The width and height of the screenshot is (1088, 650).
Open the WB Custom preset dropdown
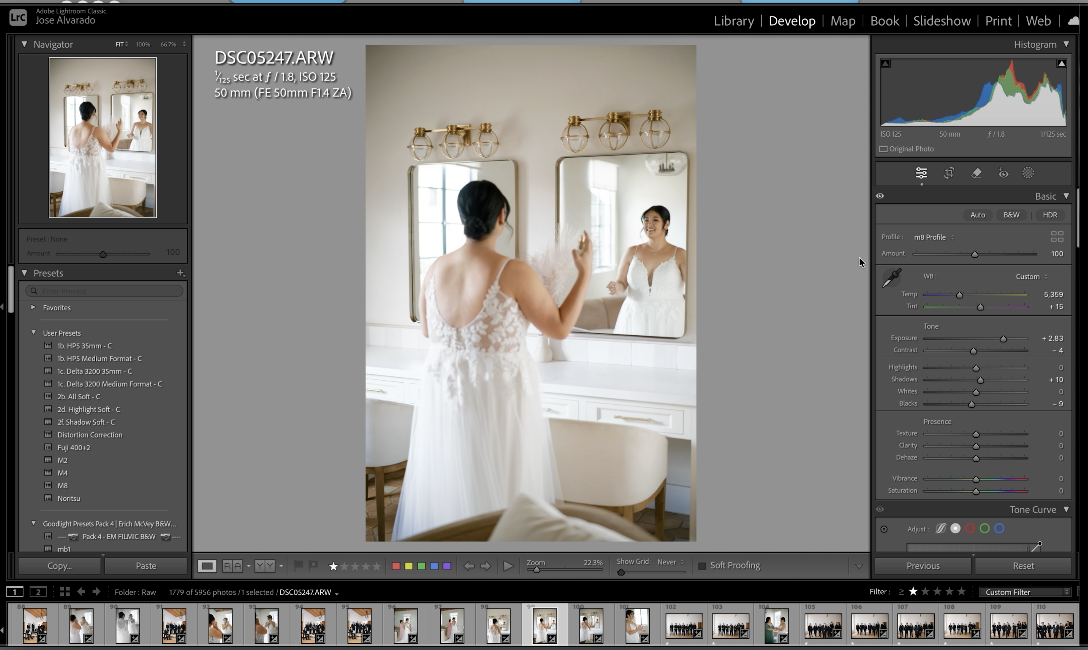[x=1030, y=276]
